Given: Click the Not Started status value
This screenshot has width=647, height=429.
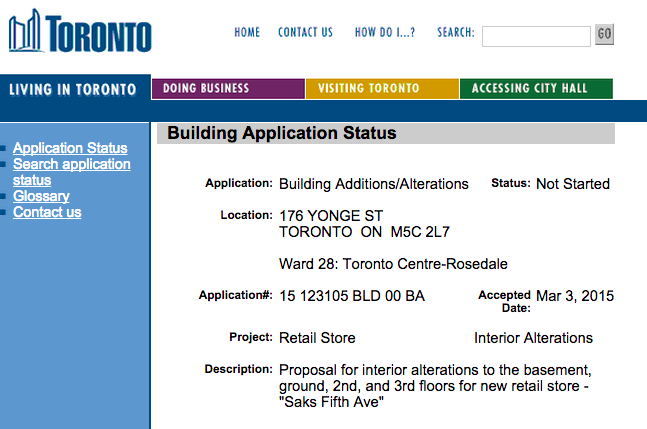Looking at the screenshot, I should pos(573,184).
